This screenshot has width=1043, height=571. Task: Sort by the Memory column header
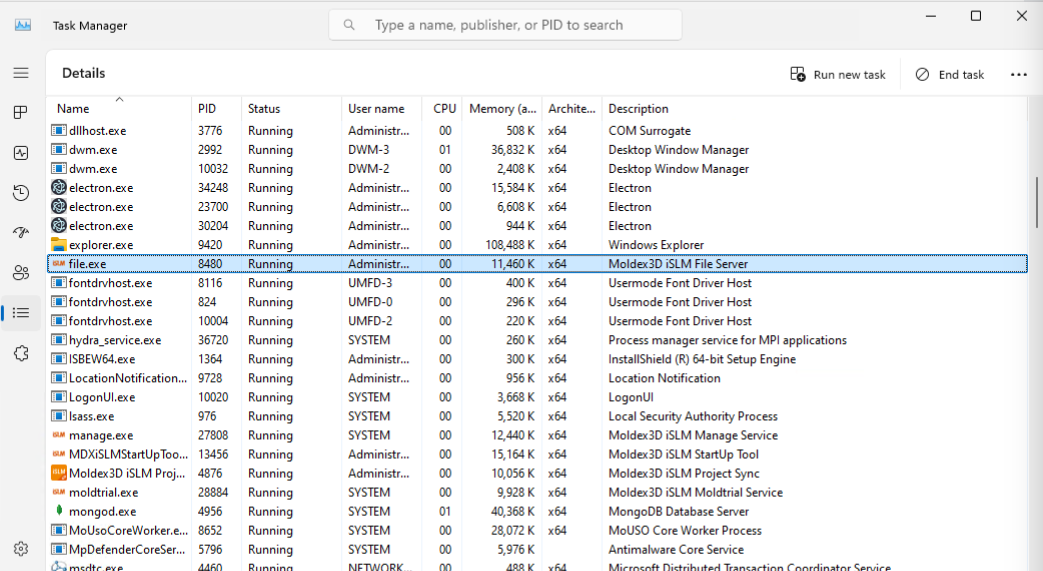[x=502, y=108]
